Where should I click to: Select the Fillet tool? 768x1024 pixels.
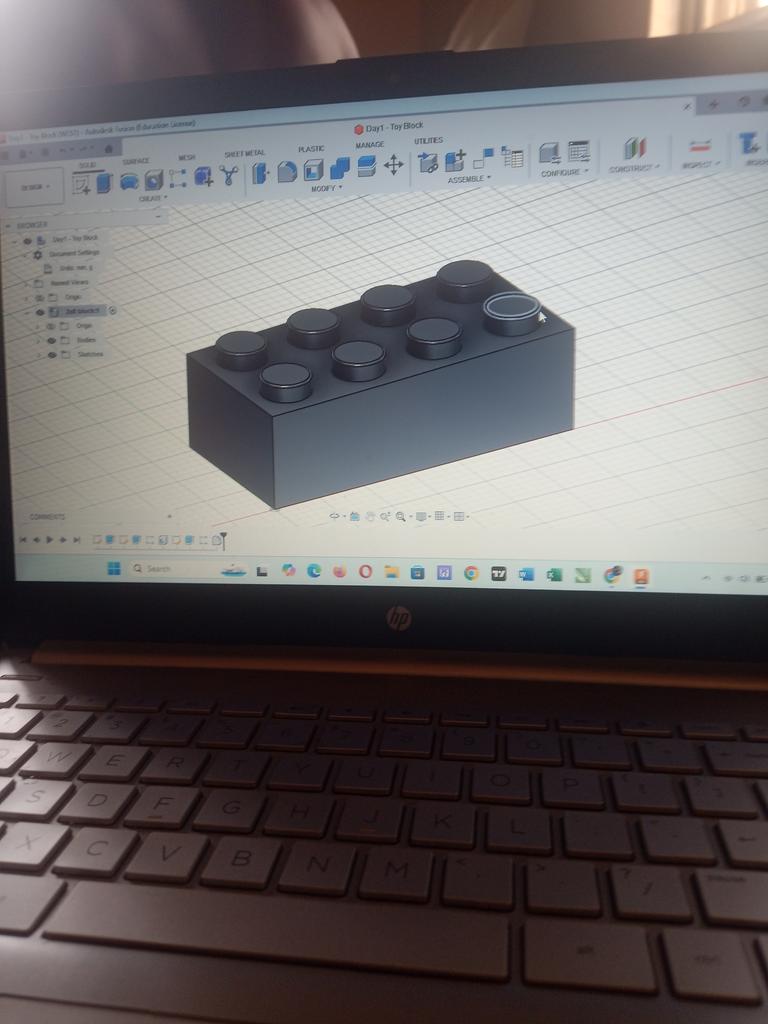287,172
